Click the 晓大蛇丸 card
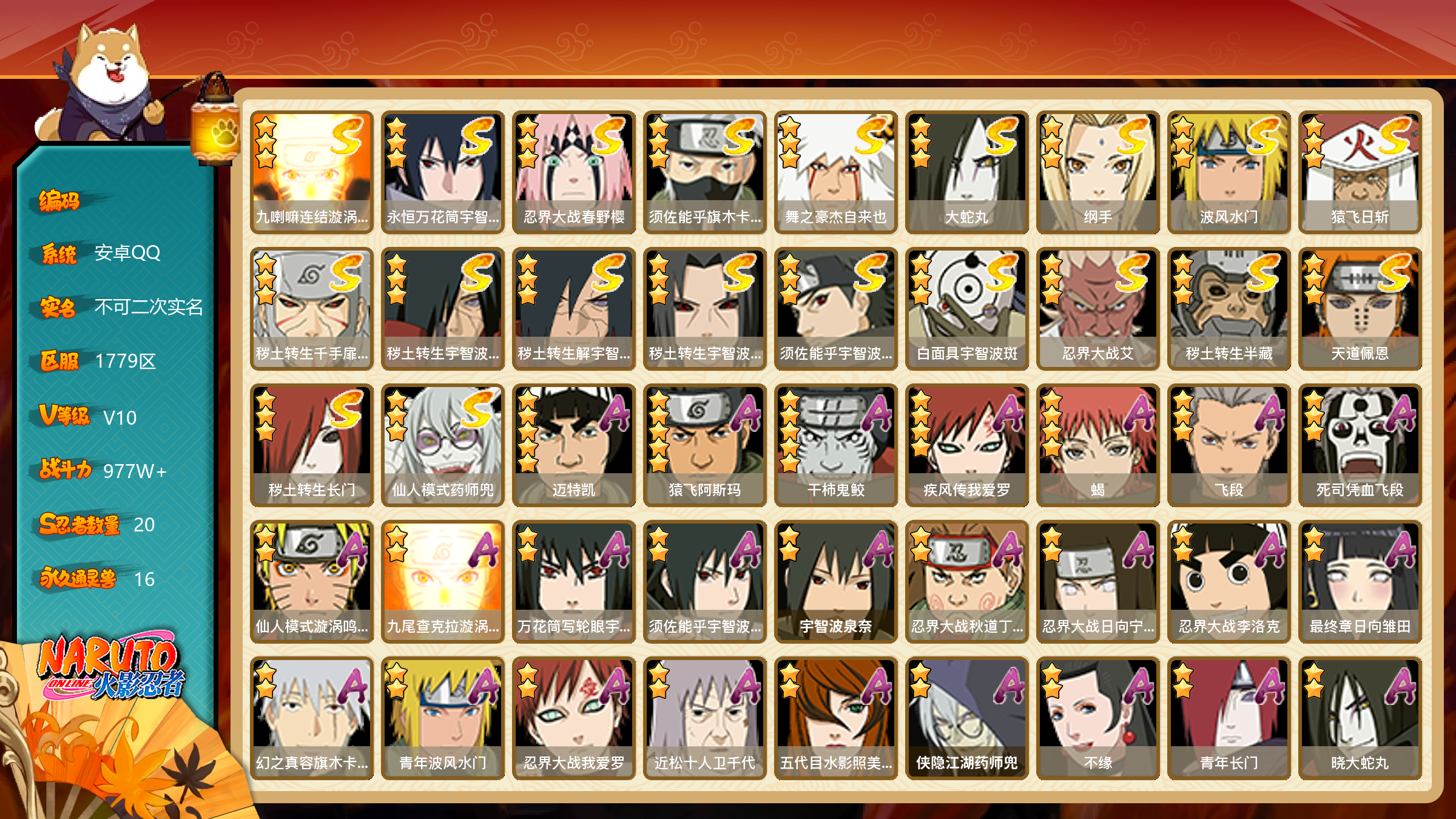The image size is (1456, 819). (x=1360, y=718)
